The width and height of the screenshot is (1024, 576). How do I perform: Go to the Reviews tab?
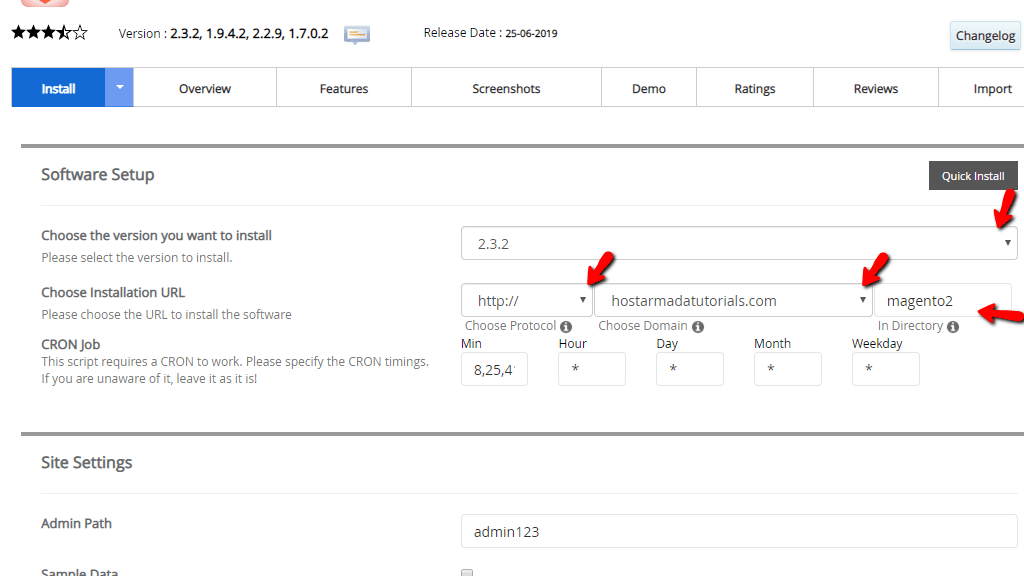(x=875, y=89)
